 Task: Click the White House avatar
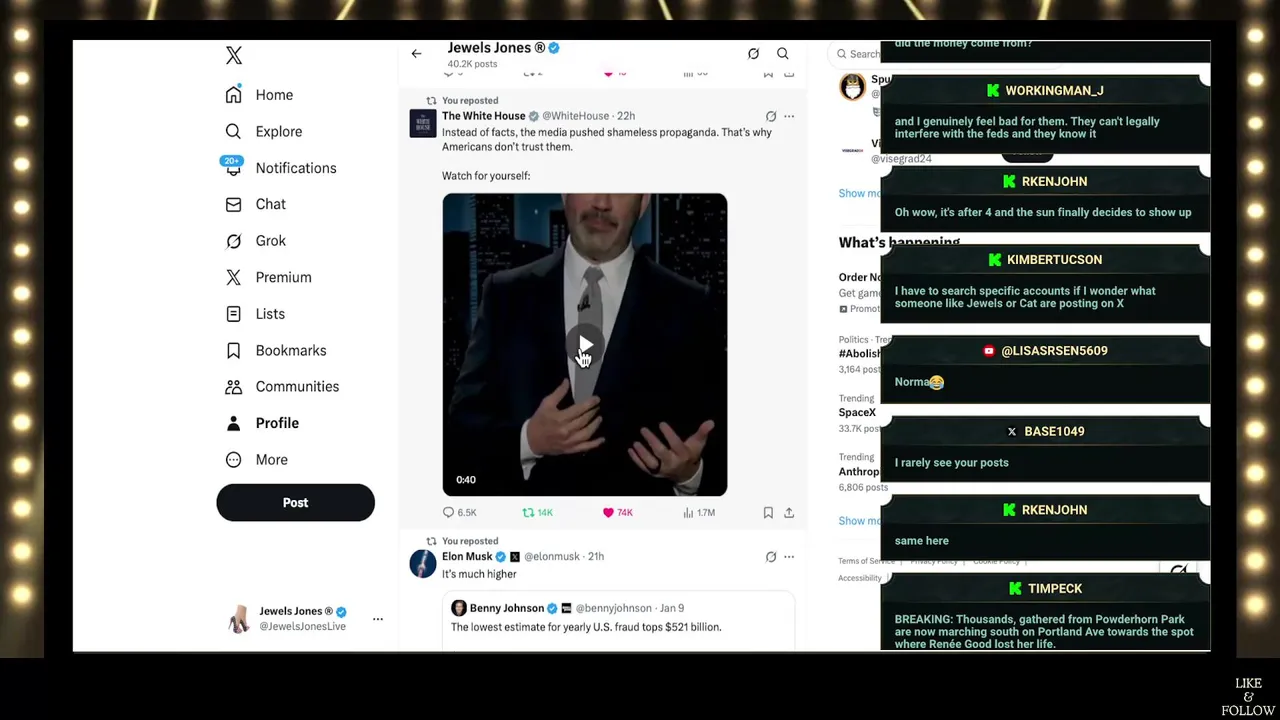point(423,123)
